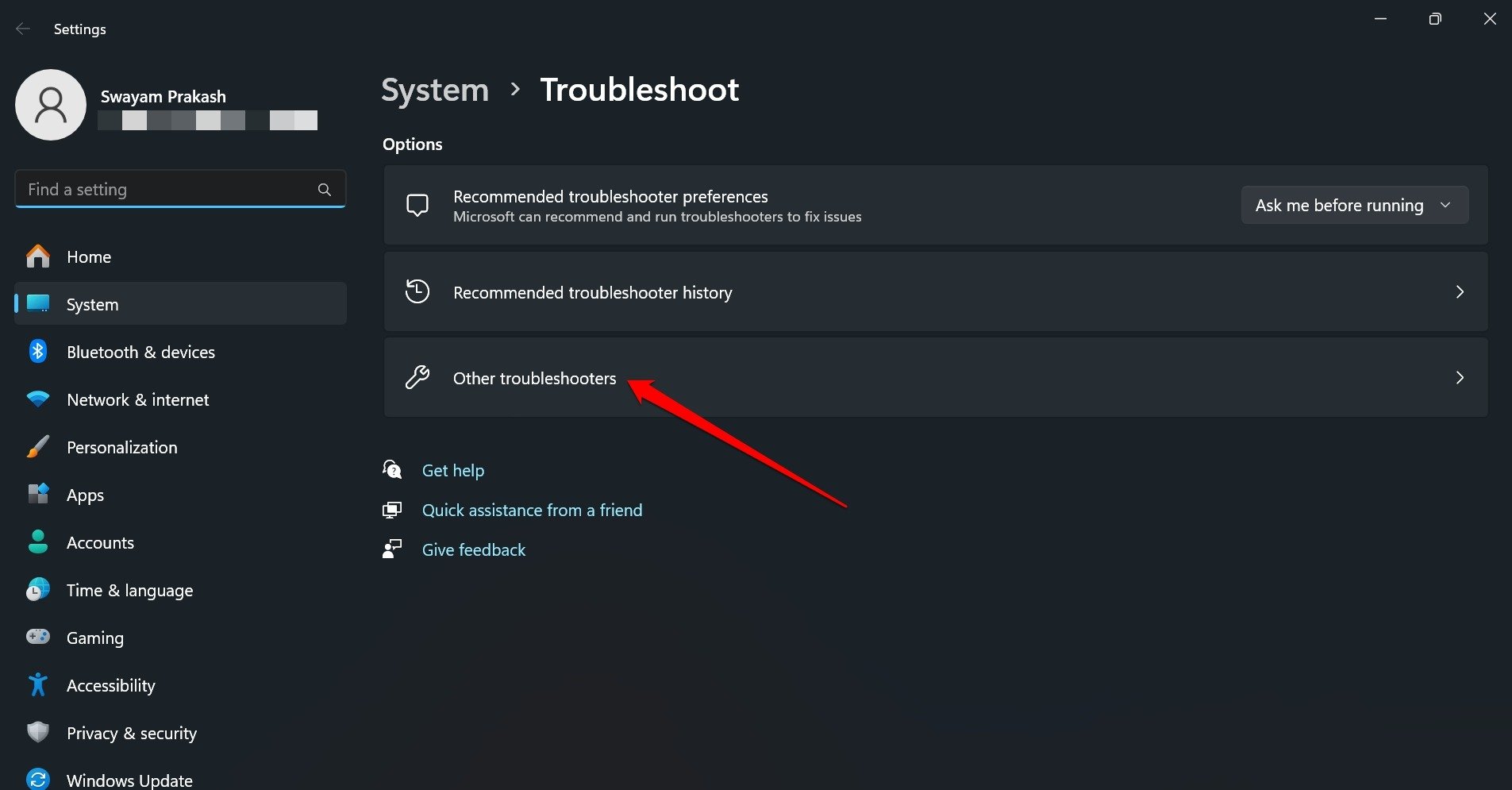Click the Bluetooth & devices icon in sidebar
1512x790 pixels.
tap(38, 351)
